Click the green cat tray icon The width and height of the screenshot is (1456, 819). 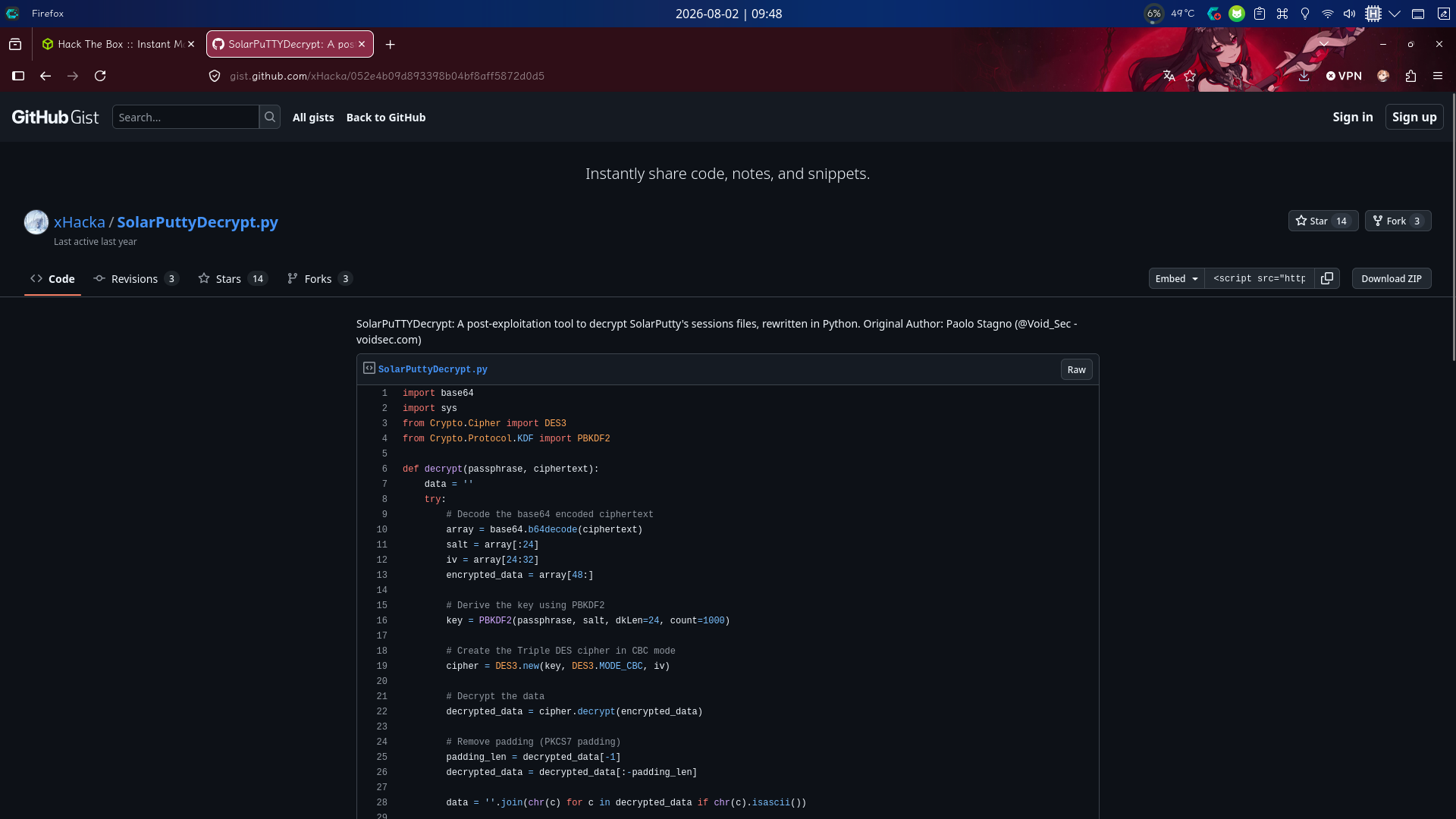pos(1237,14)
